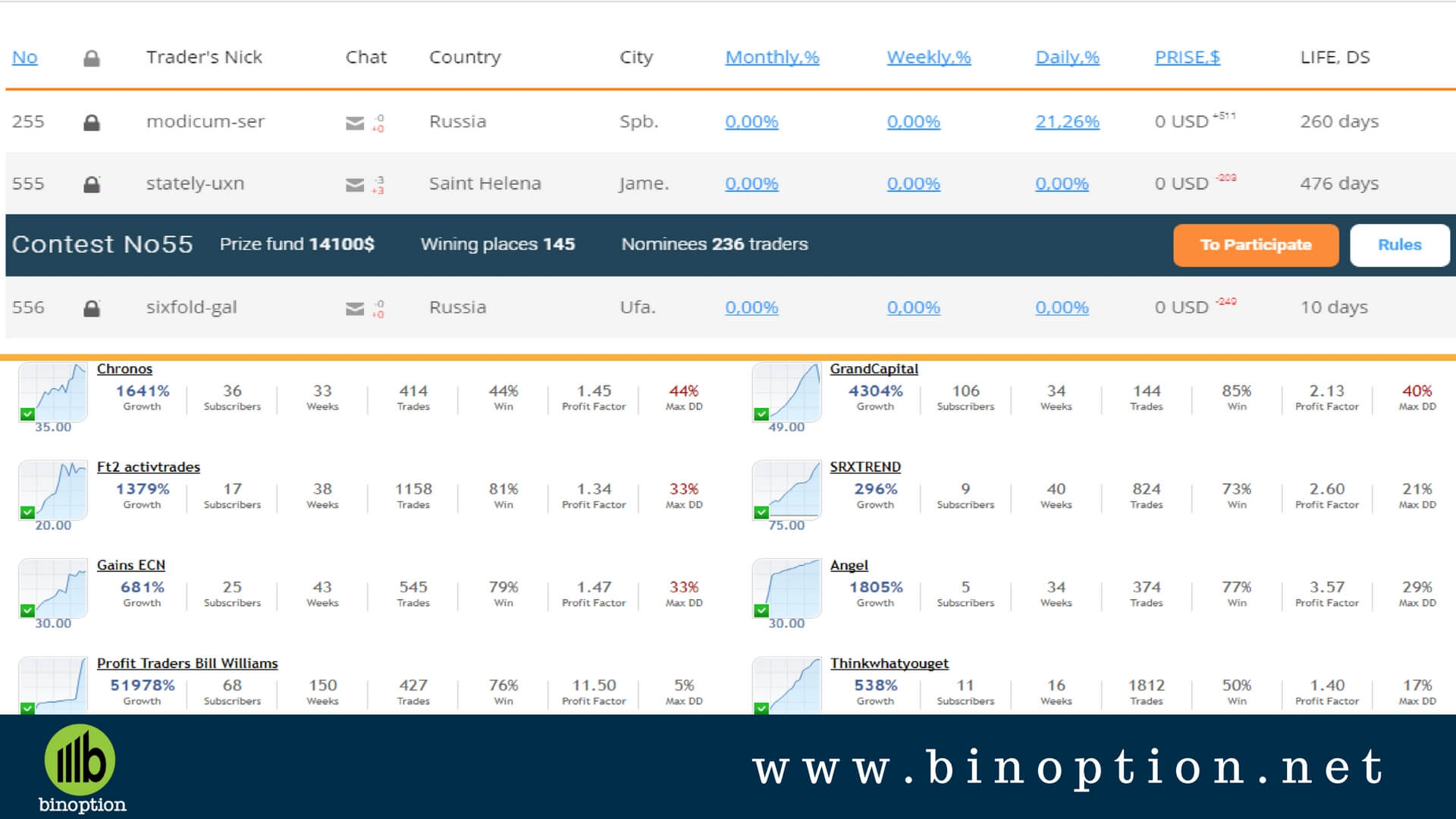Click the lock icon in table header

[92, 58]
